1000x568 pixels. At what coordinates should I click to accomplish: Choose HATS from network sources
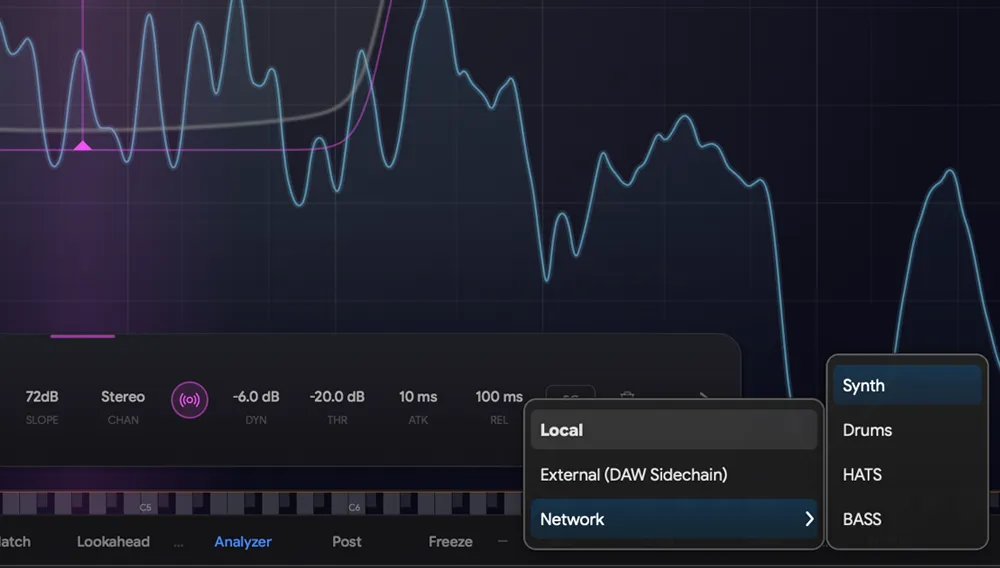(x=907, y=475)
